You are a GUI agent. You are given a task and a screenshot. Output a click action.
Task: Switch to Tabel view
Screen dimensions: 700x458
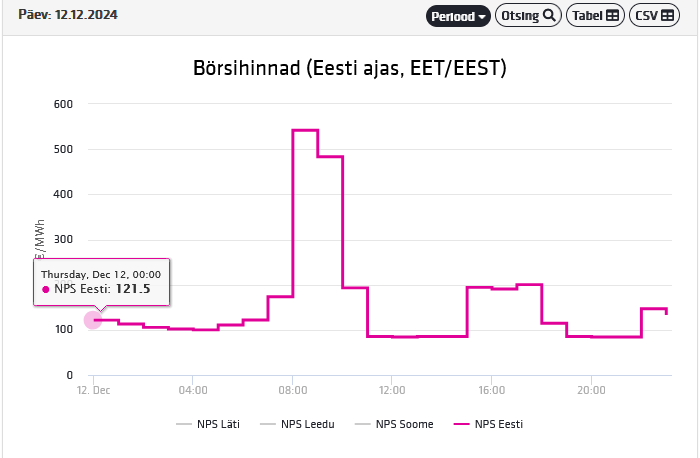(x=595, y=16)
